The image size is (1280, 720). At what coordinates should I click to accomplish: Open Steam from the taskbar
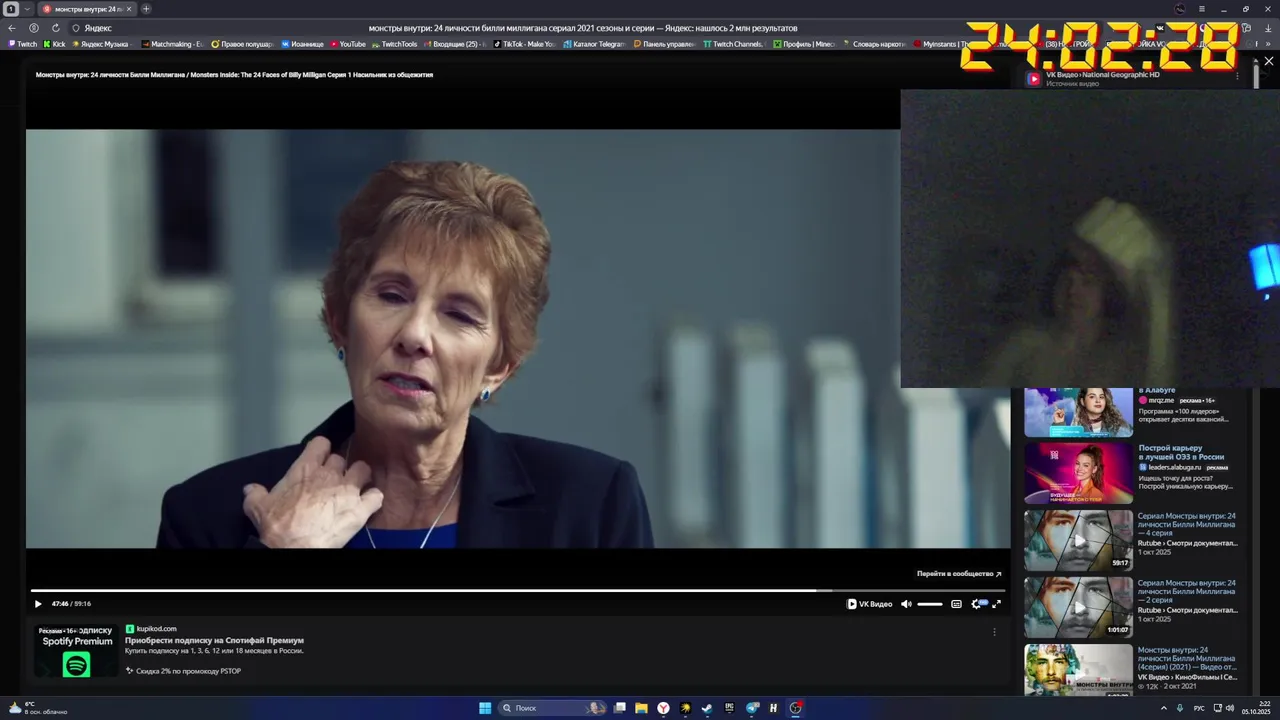[707, 708]
